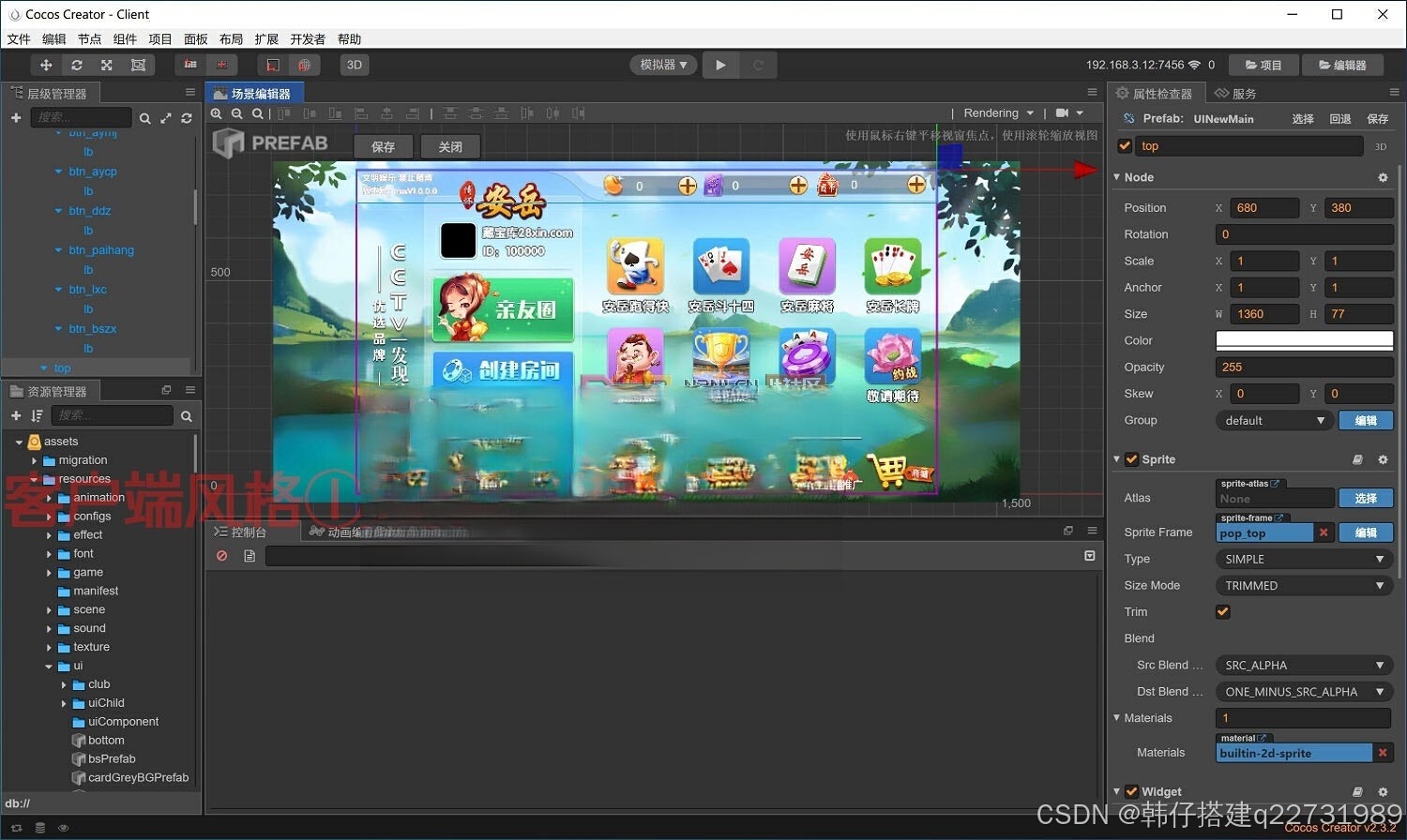
Task: Select the manifest folder
Action: [x=96, y=592]
